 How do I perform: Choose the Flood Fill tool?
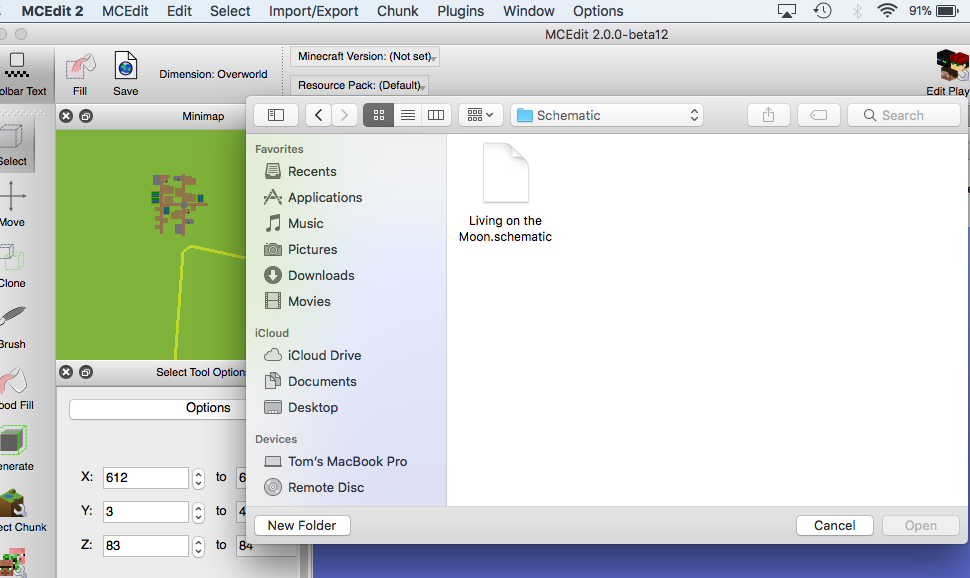click(16, 388)
